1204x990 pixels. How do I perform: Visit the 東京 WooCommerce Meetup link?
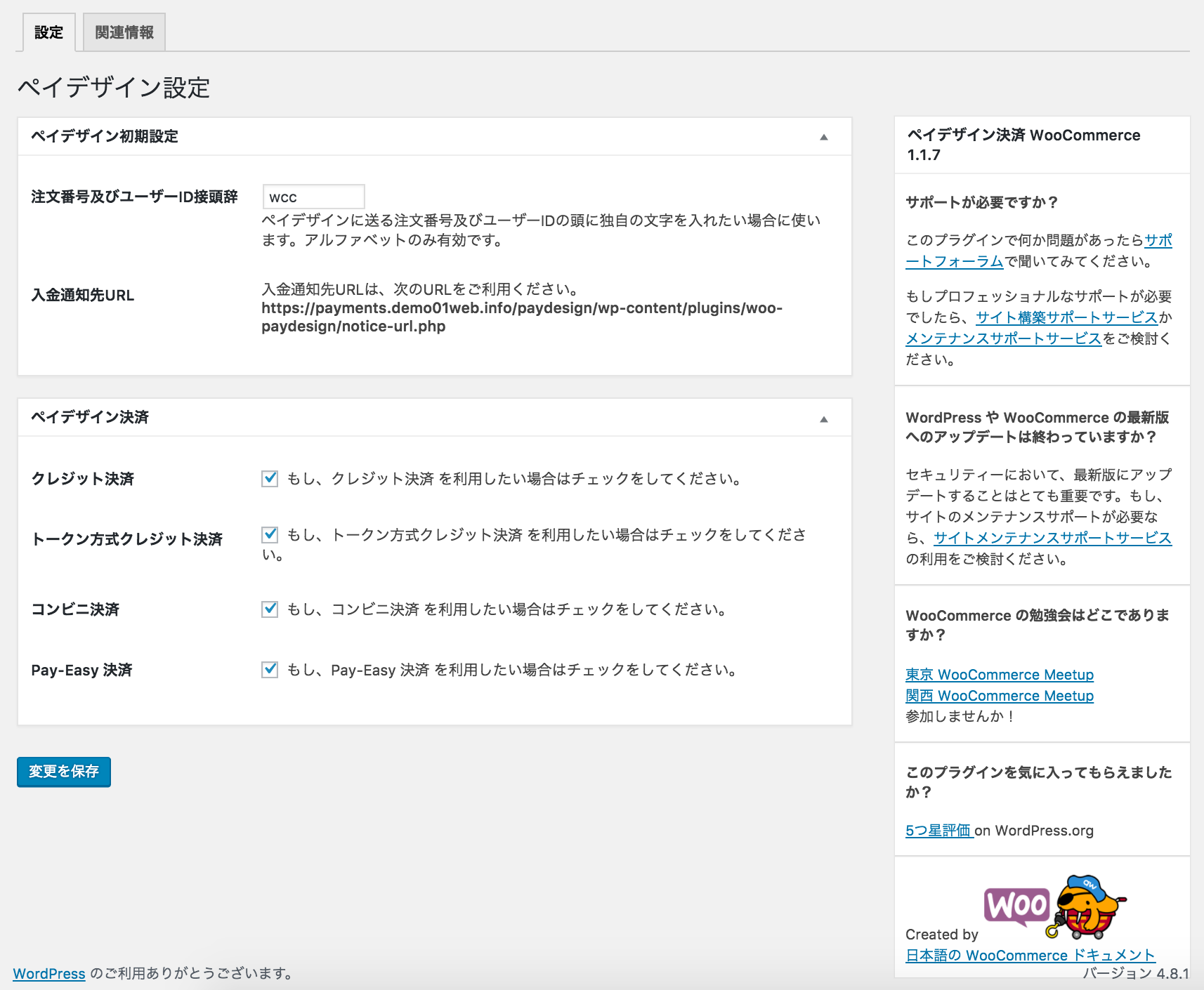pos(1000,675)
